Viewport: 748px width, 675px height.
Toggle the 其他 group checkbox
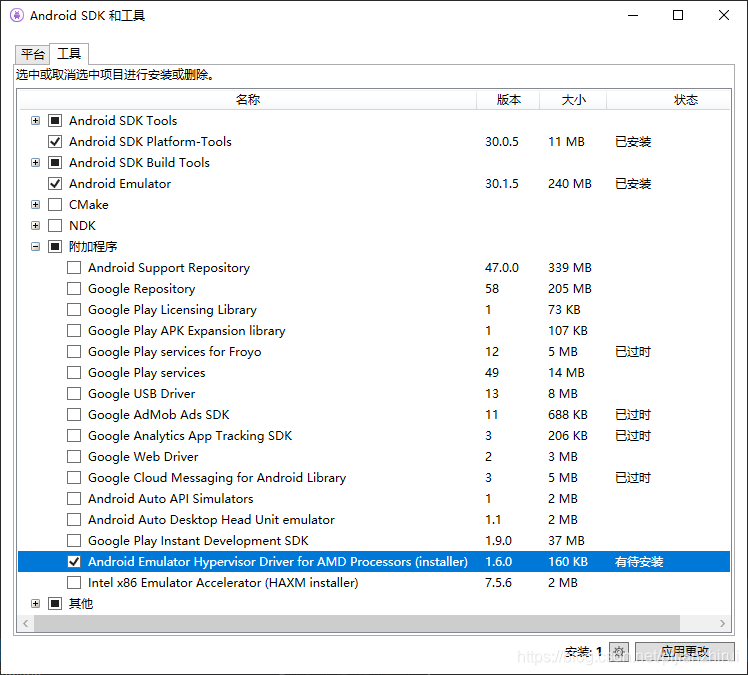point(55,603)
